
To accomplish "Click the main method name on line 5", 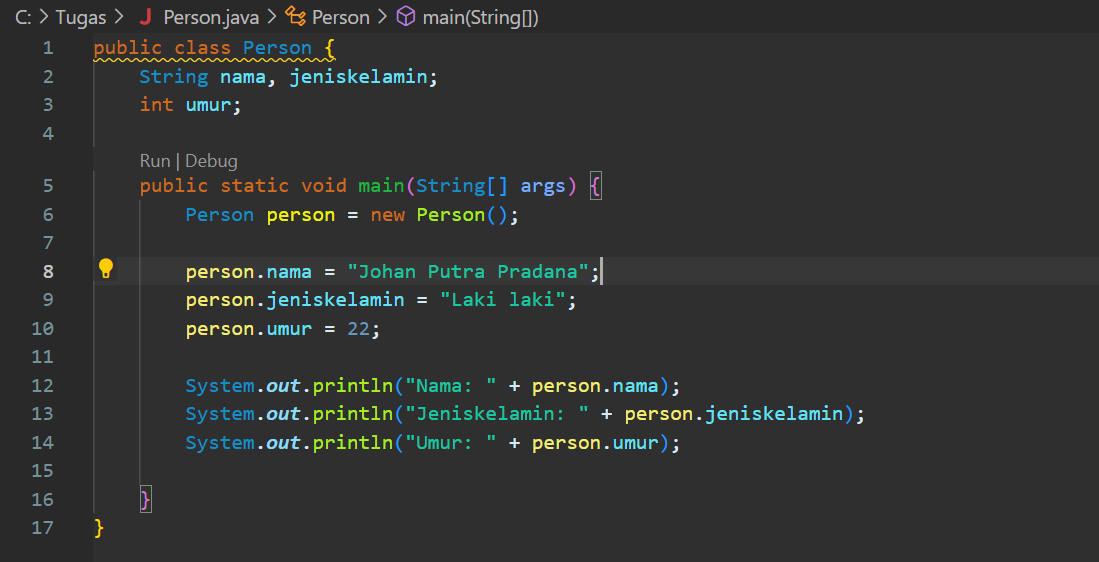I will [381, 186].
